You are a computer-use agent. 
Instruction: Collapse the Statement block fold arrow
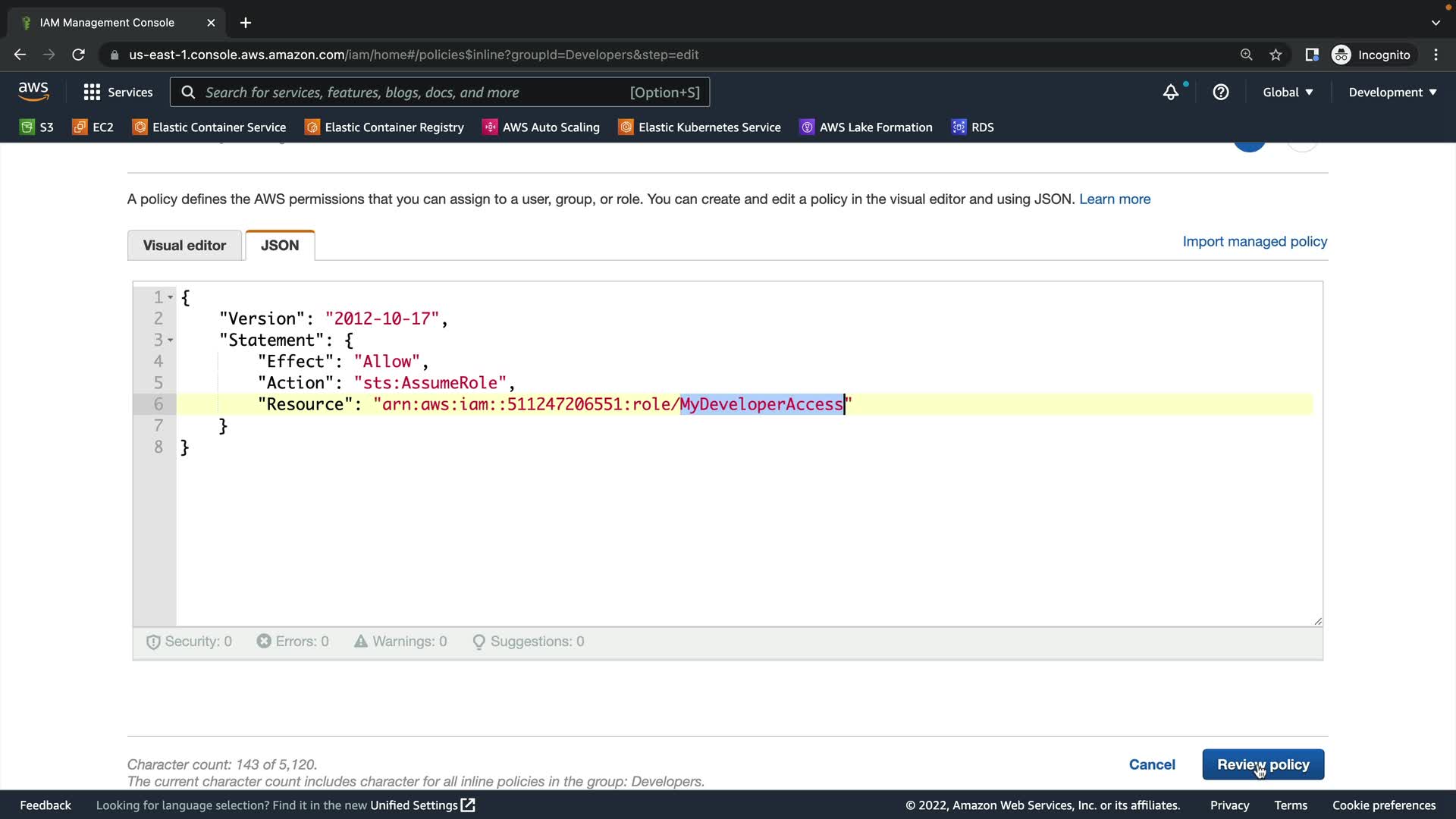pyautogui.click(x=171, y=340)
